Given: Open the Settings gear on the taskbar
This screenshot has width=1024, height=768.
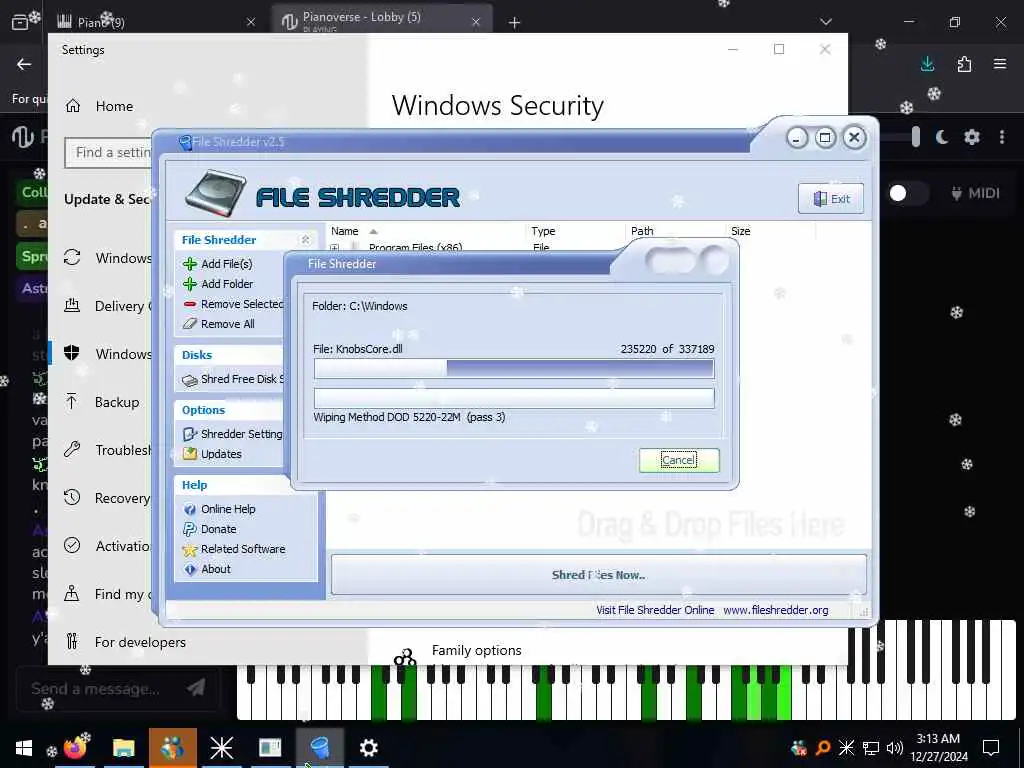Looking at the screenshot, I should [369, 748].
